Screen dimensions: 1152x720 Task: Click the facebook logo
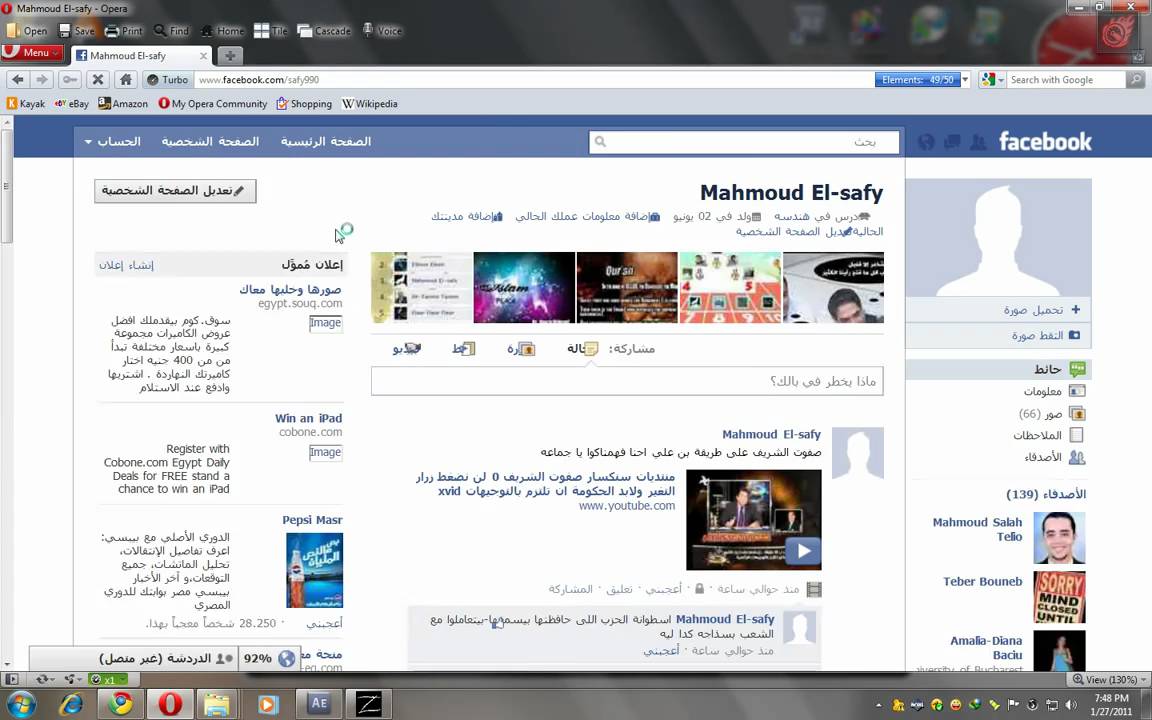click(x=1045, y=141)
